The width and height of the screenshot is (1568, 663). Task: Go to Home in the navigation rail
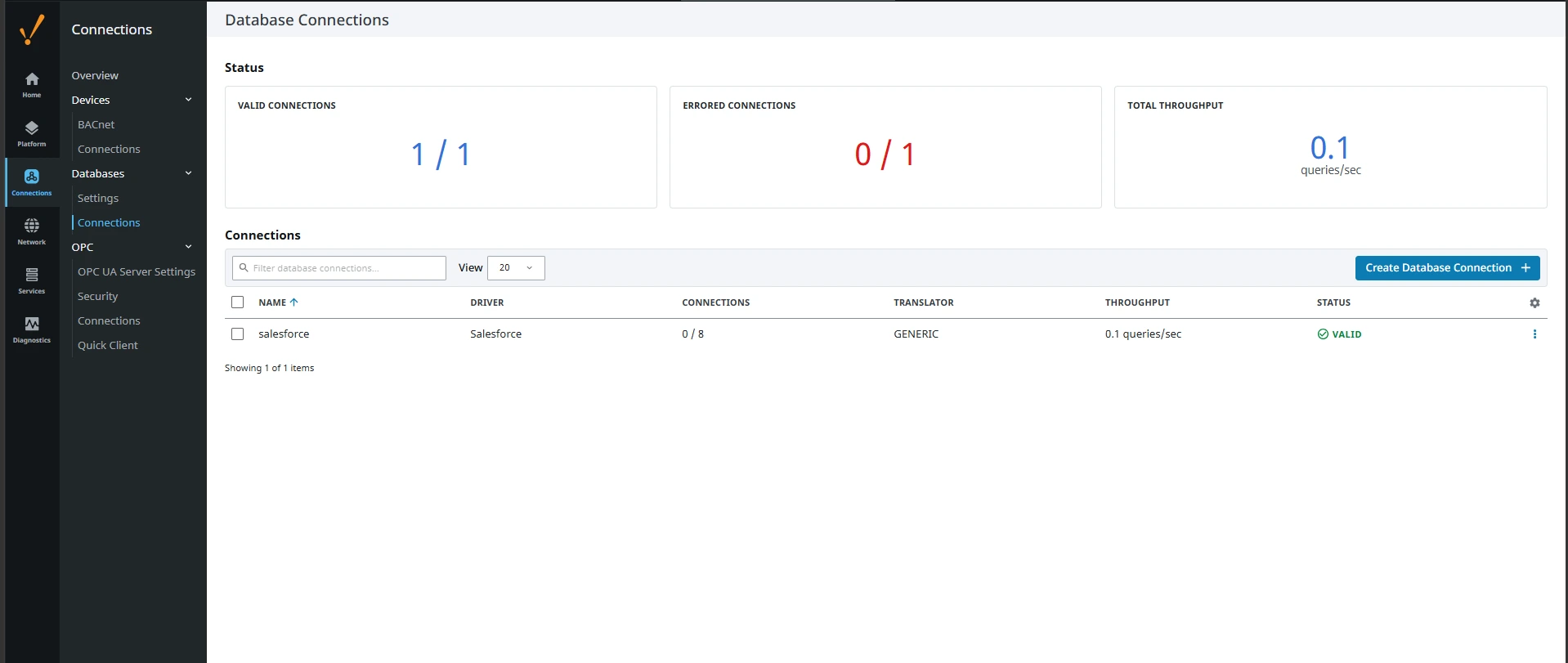(32, 84)
